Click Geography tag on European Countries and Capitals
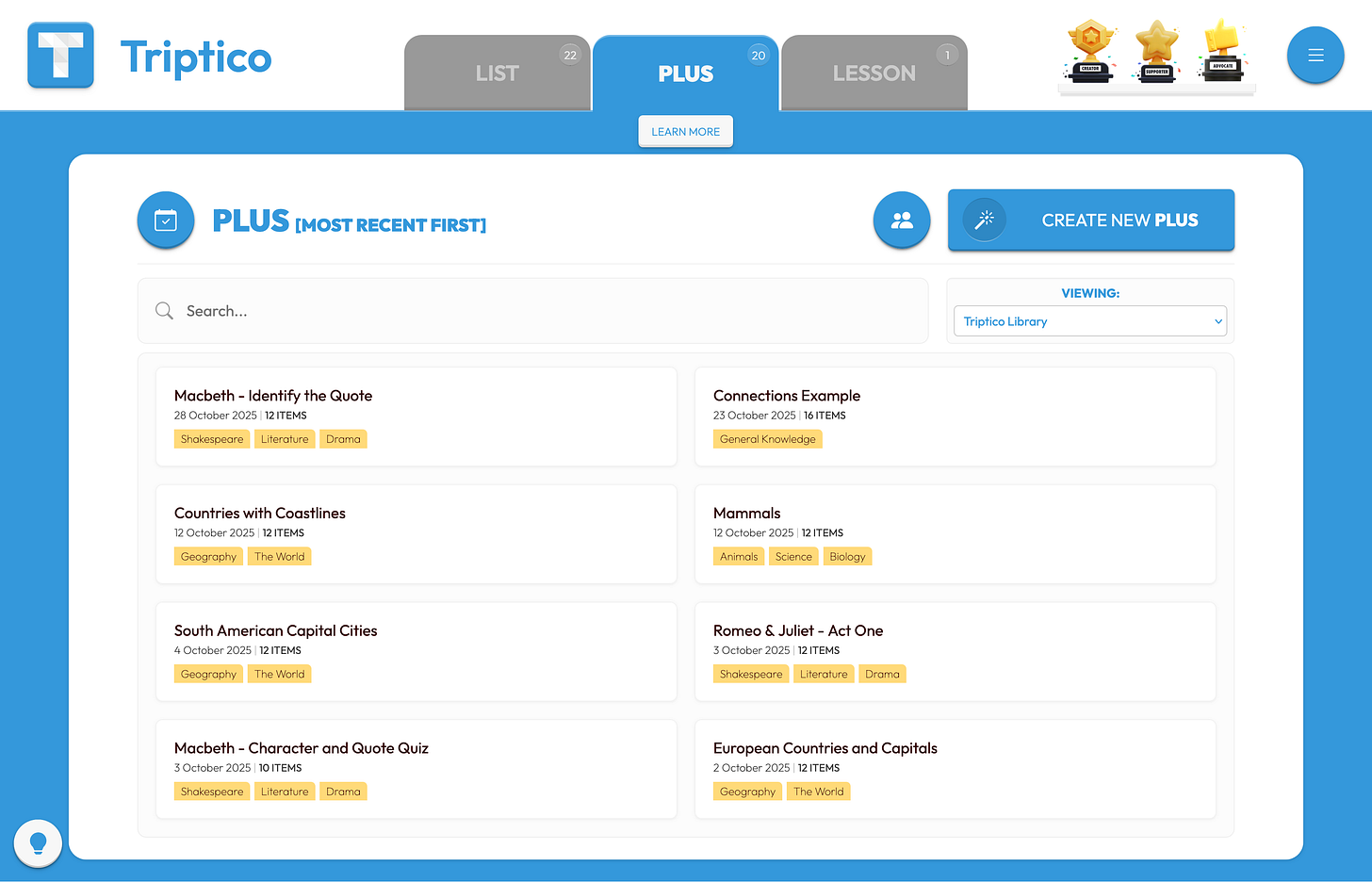Viewport: 1372px width, 882px height. coord(748,792)
